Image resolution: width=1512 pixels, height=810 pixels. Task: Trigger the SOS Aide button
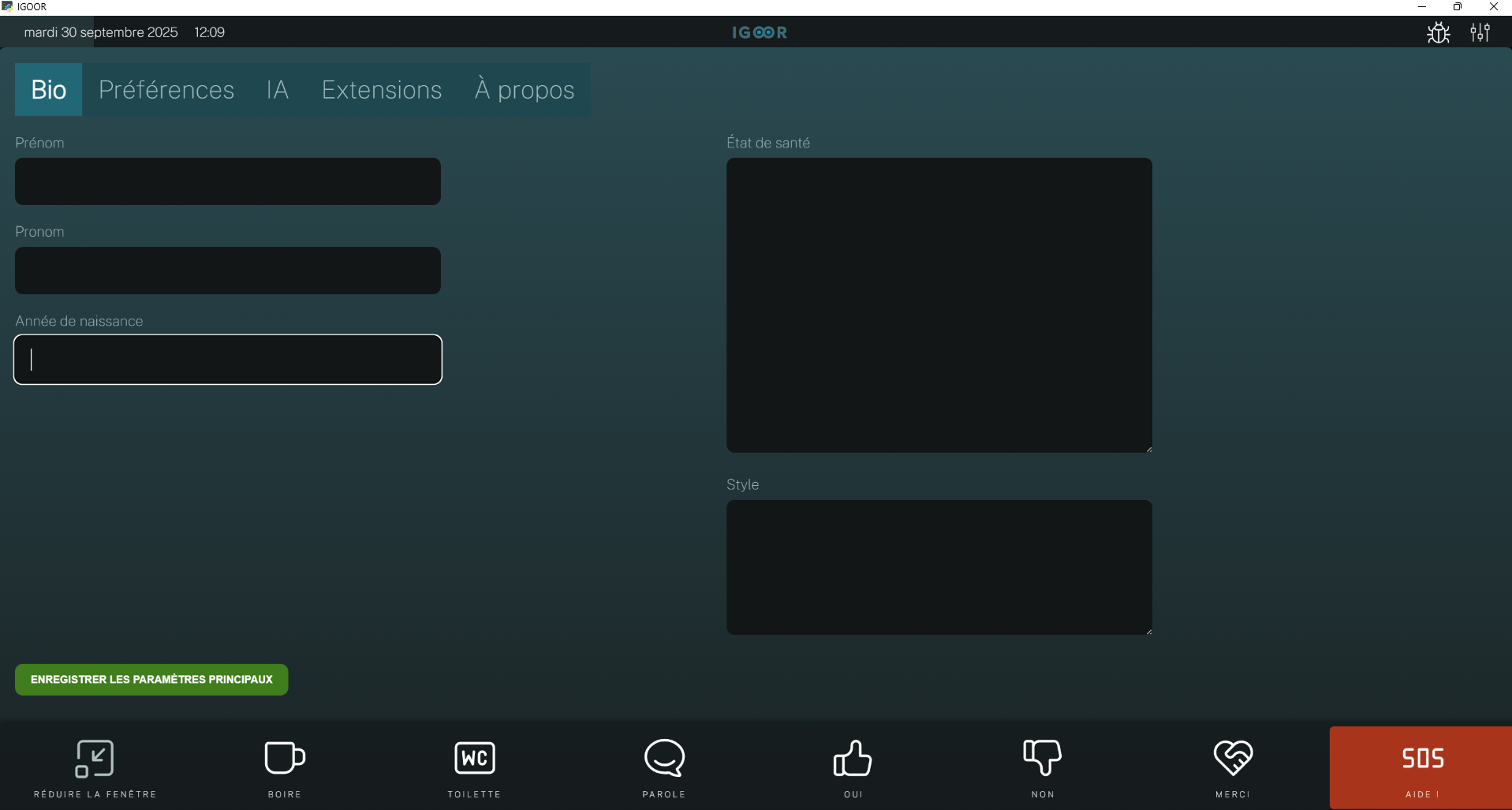coord(1421,767)
